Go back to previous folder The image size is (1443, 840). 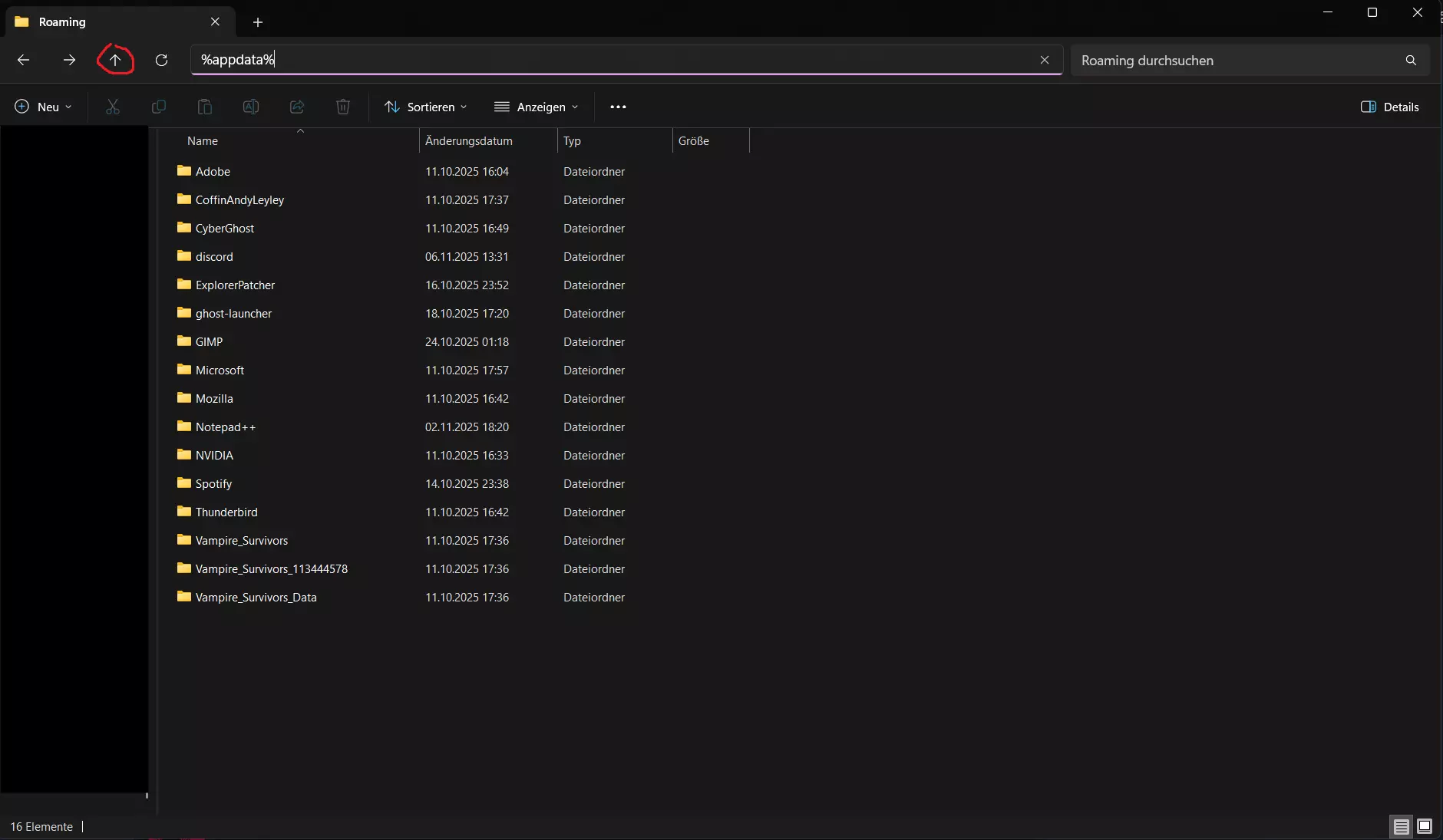[23, 60]
